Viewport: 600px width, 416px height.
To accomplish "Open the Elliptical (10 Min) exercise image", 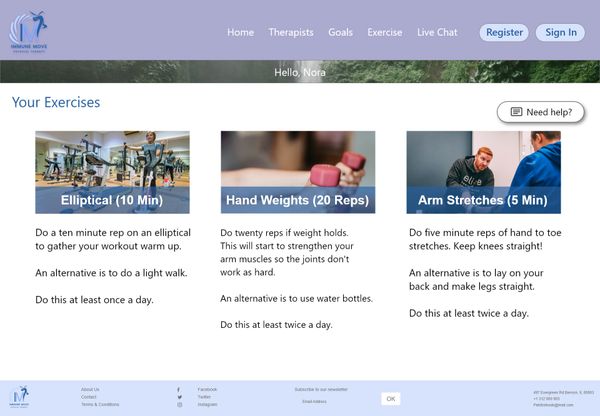I will pyautogui.click(x=112, y=172).
